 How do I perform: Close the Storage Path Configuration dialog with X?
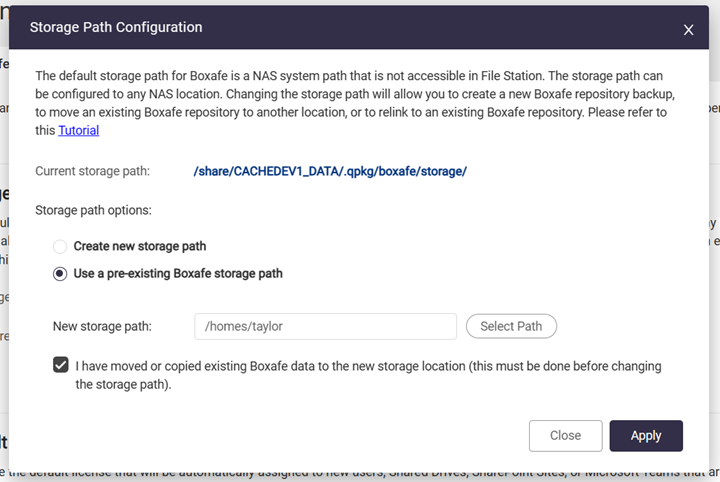[688, 30]
